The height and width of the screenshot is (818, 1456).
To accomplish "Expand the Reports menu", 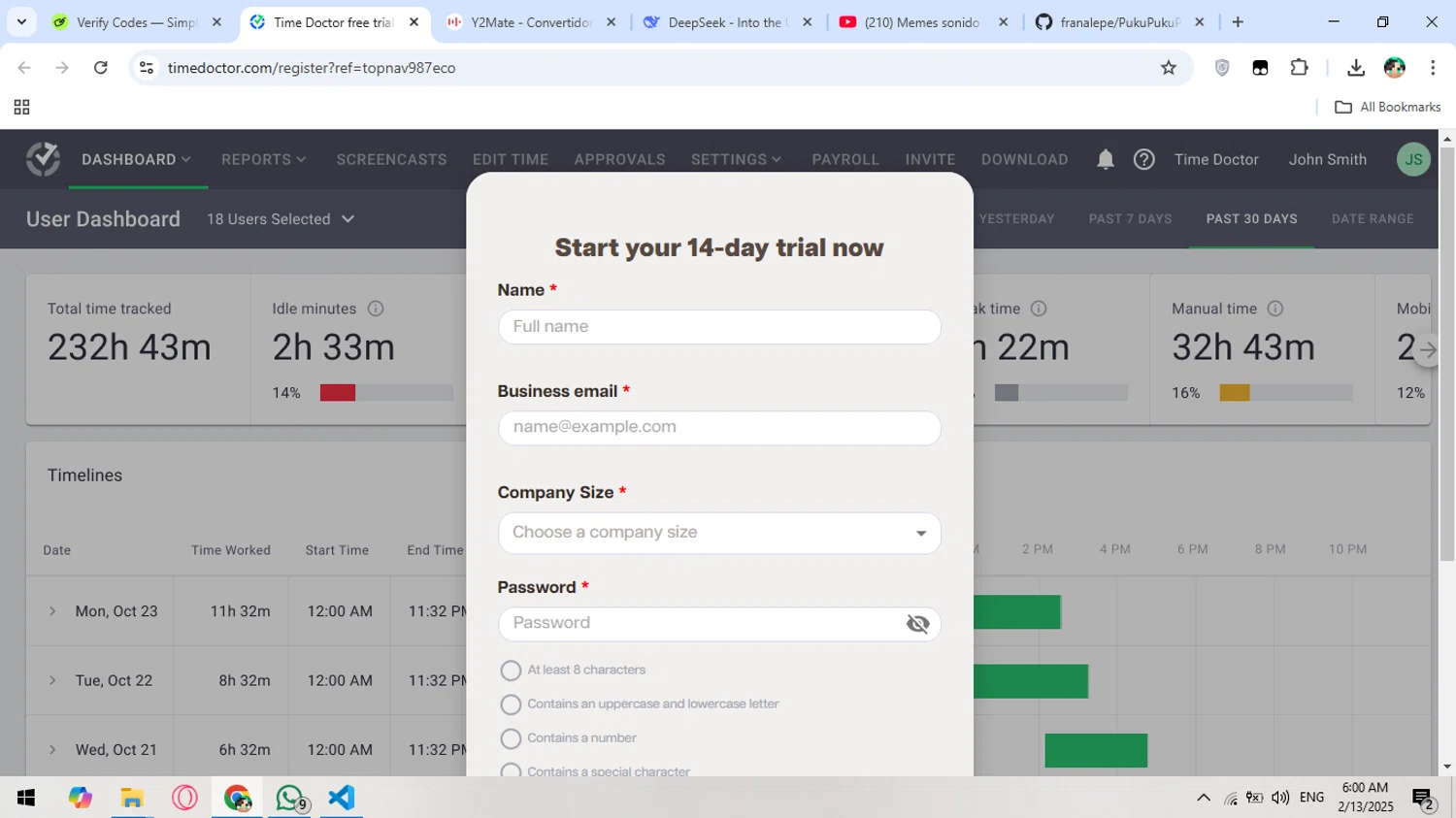I will (263, 159).
